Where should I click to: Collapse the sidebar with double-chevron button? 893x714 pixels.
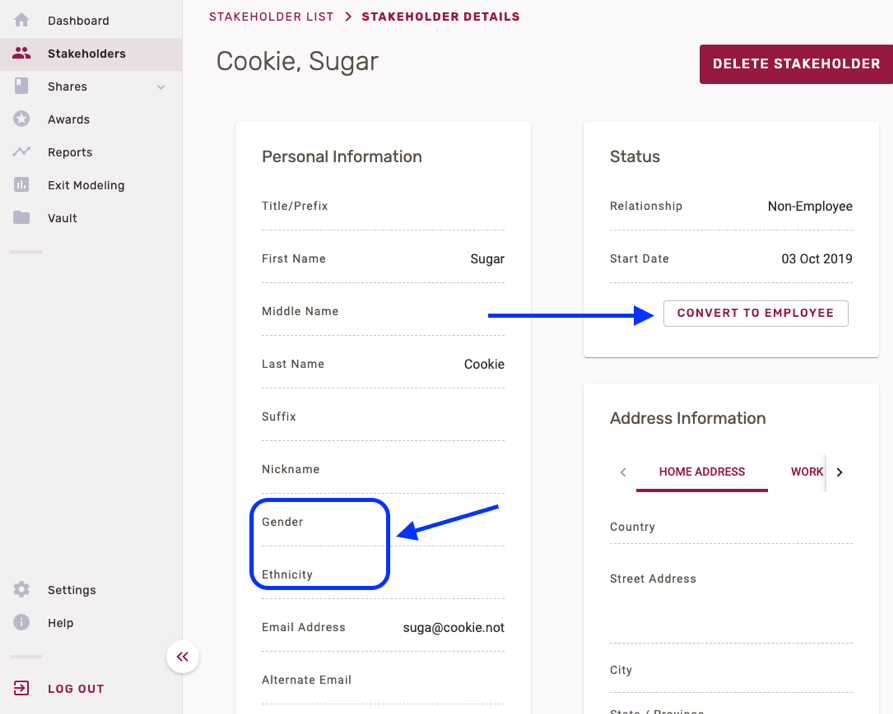182,657
